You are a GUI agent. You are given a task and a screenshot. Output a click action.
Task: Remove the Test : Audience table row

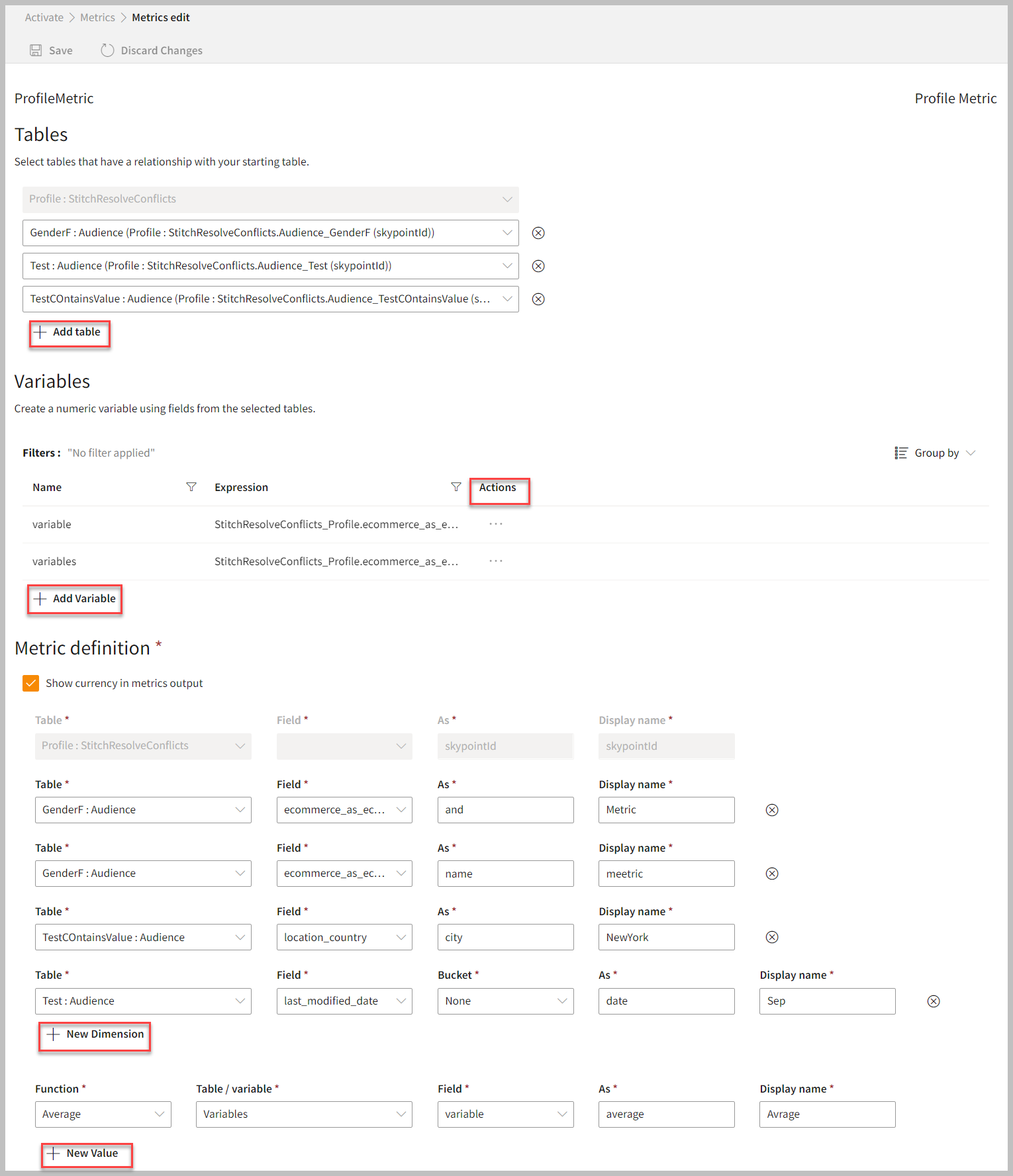[538, 266]
